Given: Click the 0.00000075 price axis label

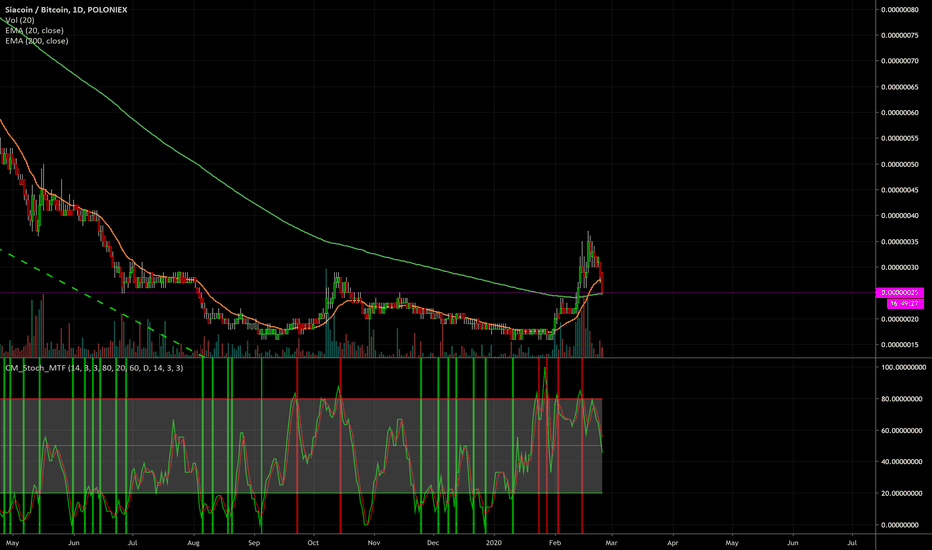Looking at the screenshot, I should pos(899,35).
